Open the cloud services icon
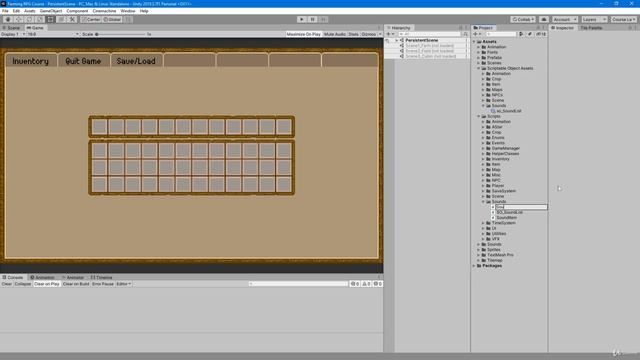 point(544,19)
